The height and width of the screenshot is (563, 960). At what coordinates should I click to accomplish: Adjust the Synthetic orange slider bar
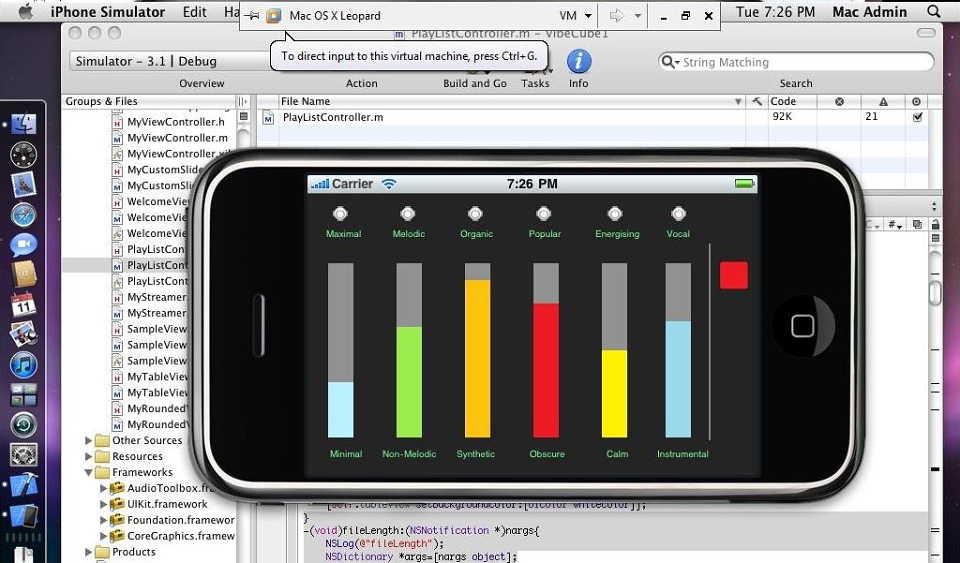coord(478,350)
